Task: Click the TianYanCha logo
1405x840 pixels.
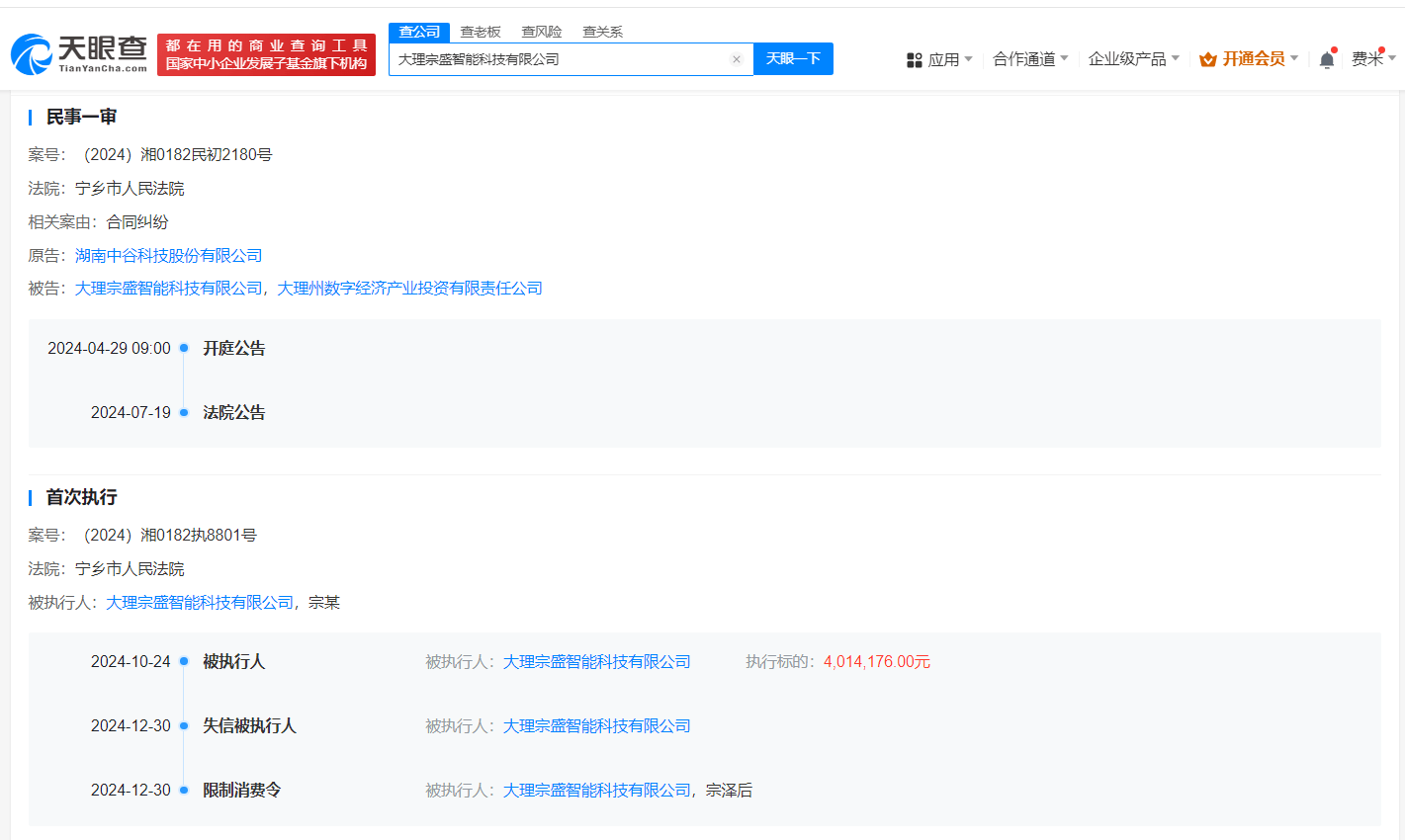Action: [79, 54]
